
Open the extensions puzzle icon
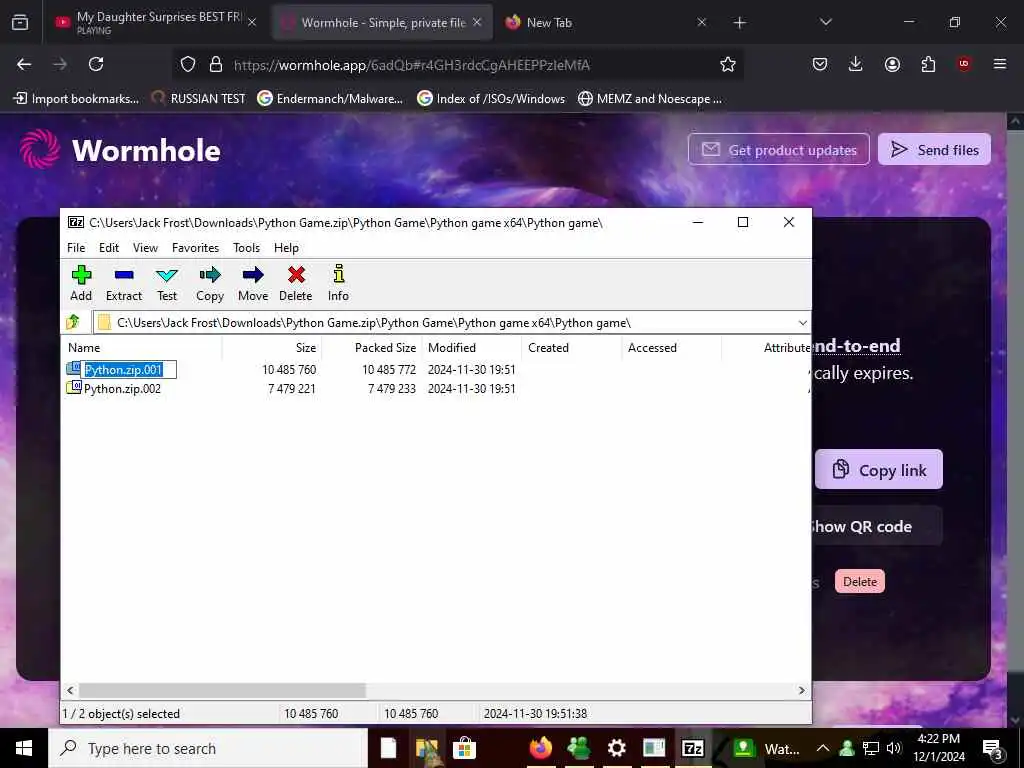coord(928,64)
